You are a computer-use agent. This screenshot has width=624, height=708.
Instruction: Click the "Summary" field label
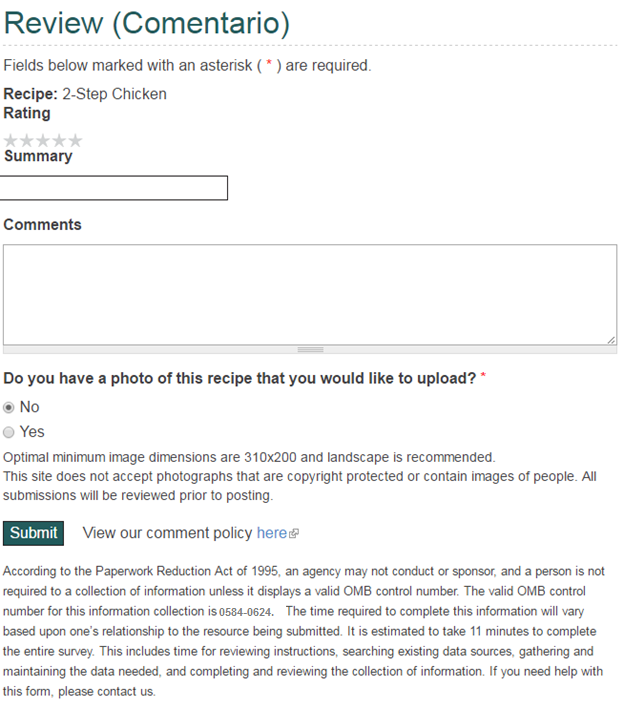tap(38, 156)
